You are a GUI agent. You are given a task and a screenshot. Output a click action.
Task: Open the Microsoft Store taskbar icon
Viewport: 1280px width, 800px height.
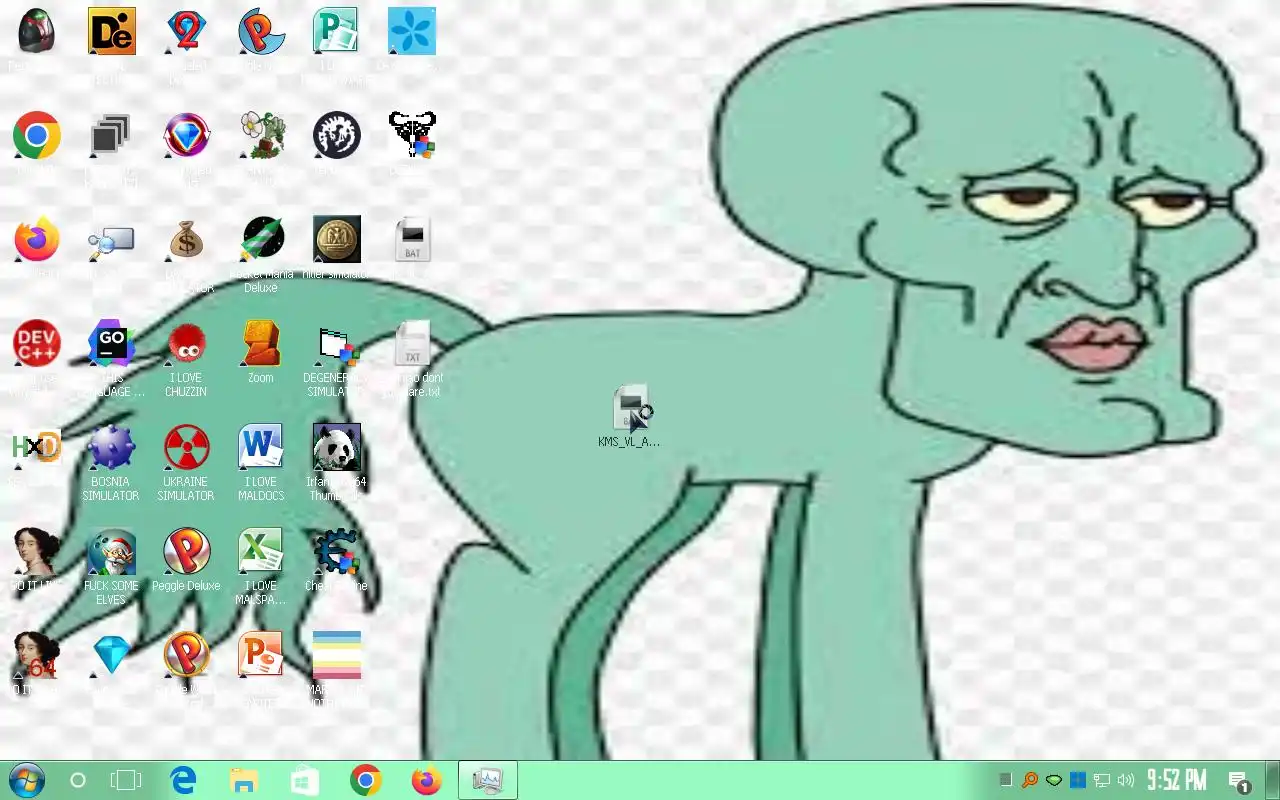coord(305,781)
